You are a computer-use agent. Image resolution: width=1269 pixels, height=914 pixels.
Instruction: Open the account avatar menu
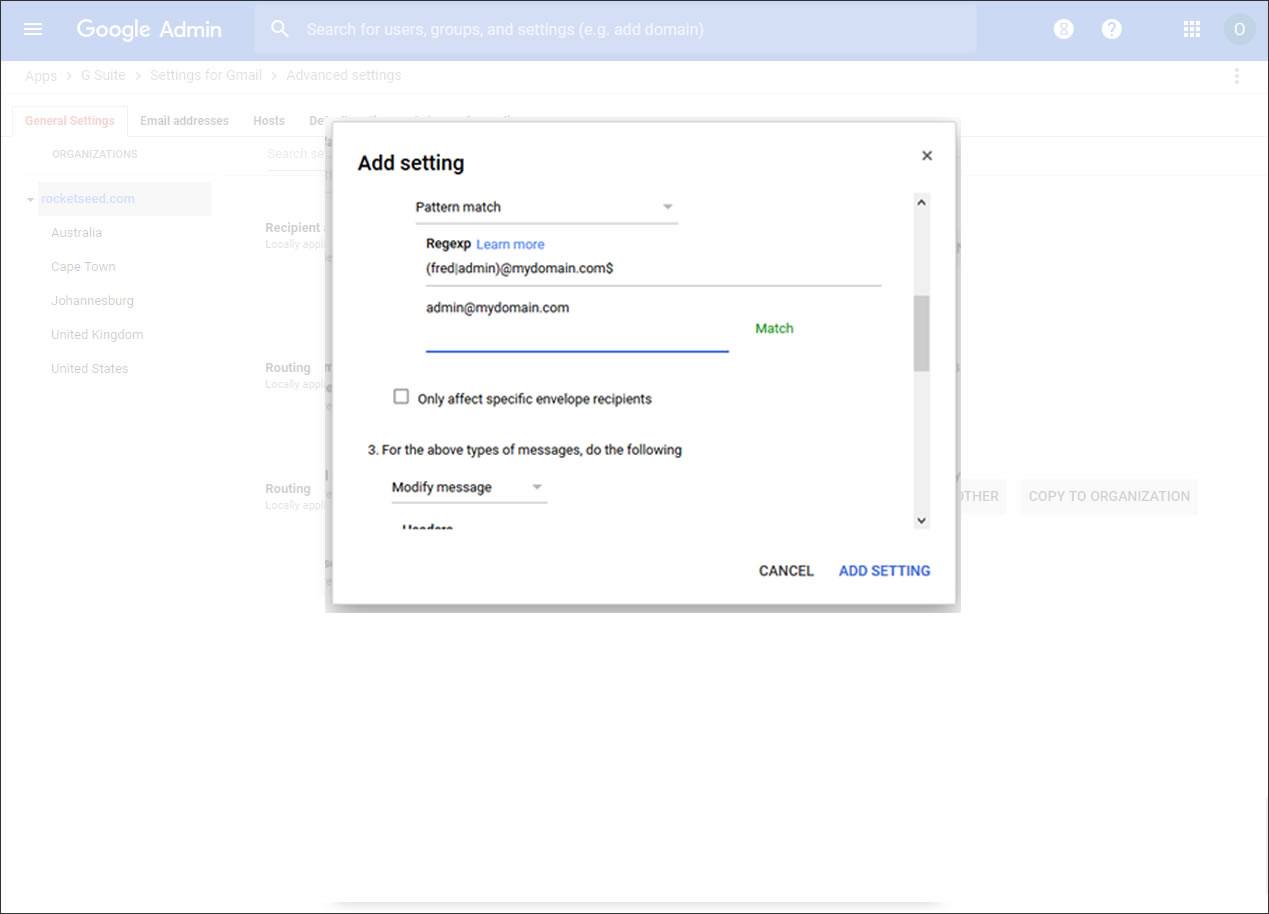click(1239, 29)
